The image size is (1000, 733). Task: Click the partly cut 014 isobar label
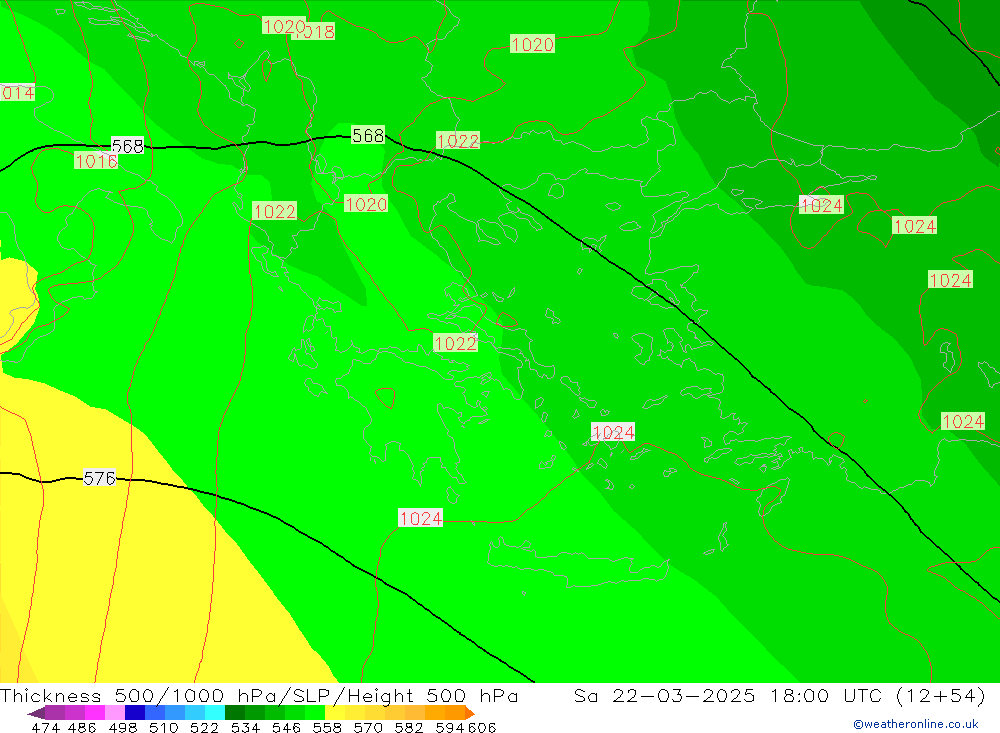click(x=18, y=93)
